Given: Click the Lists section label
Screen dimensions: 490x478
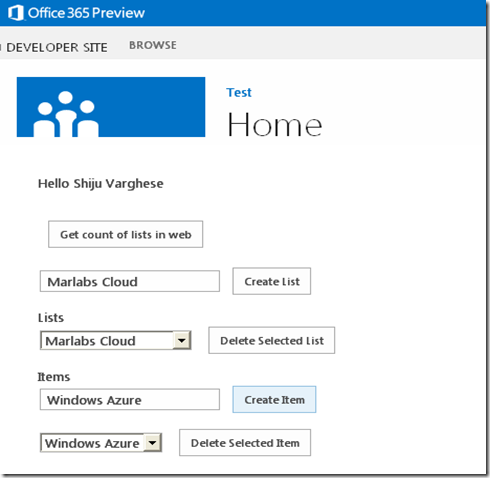Looking at the screenshot, I should (51, 318).
